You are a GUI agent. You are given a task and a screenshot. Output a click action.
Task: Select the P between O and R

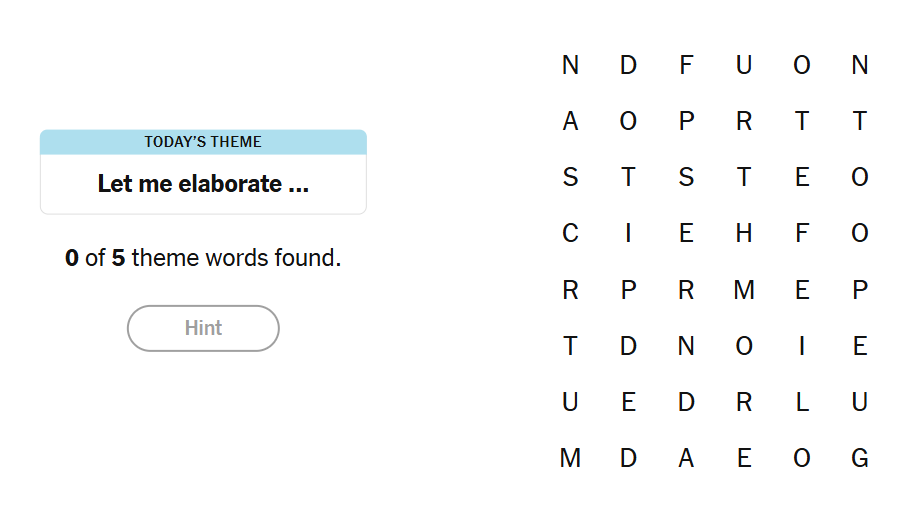tap(686, 122)
